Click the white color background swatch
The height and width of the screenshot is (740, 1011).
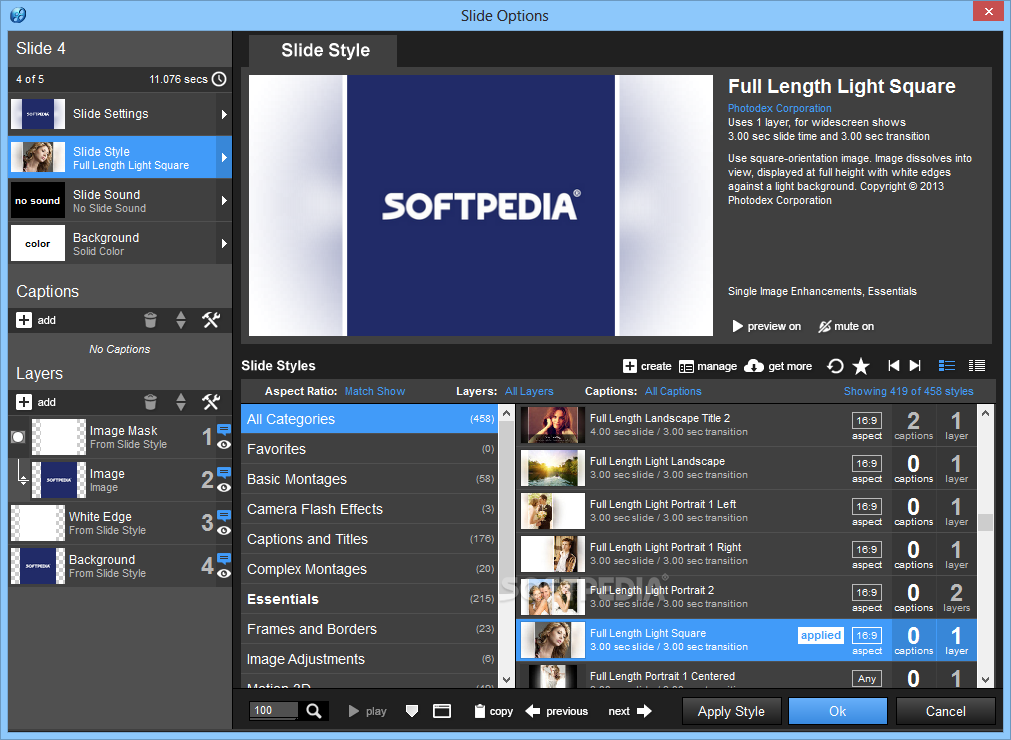point(38,244)
